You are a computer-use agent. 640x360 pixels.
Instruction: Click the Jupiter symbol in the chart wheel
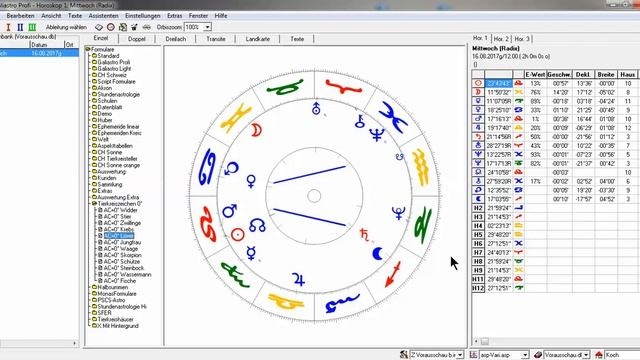298,279
